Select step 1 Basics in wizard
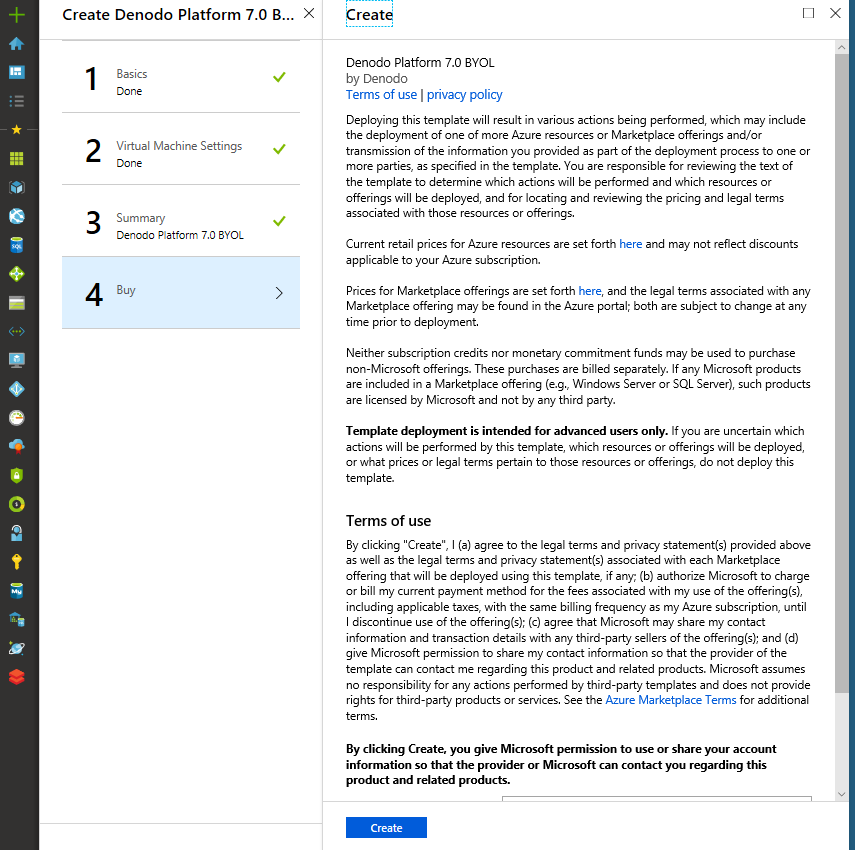Image resolution: width=855 pixels, height=850 pixels. pyautogui.click(x=181, y=77)
